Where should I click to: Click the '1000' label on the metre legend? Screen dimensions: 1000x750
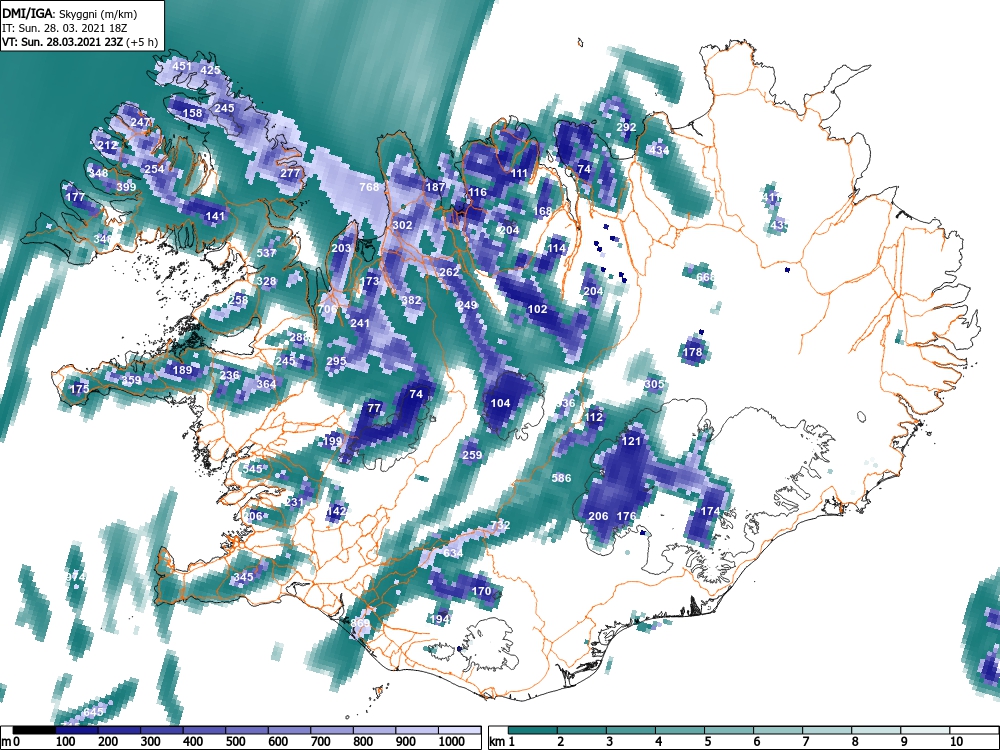point(452,741)
